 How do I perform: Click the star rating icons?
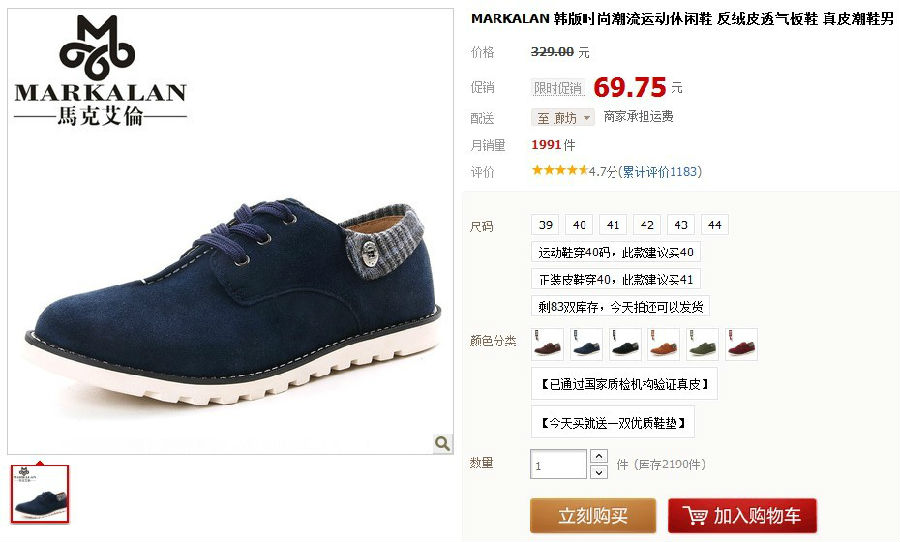560,171
